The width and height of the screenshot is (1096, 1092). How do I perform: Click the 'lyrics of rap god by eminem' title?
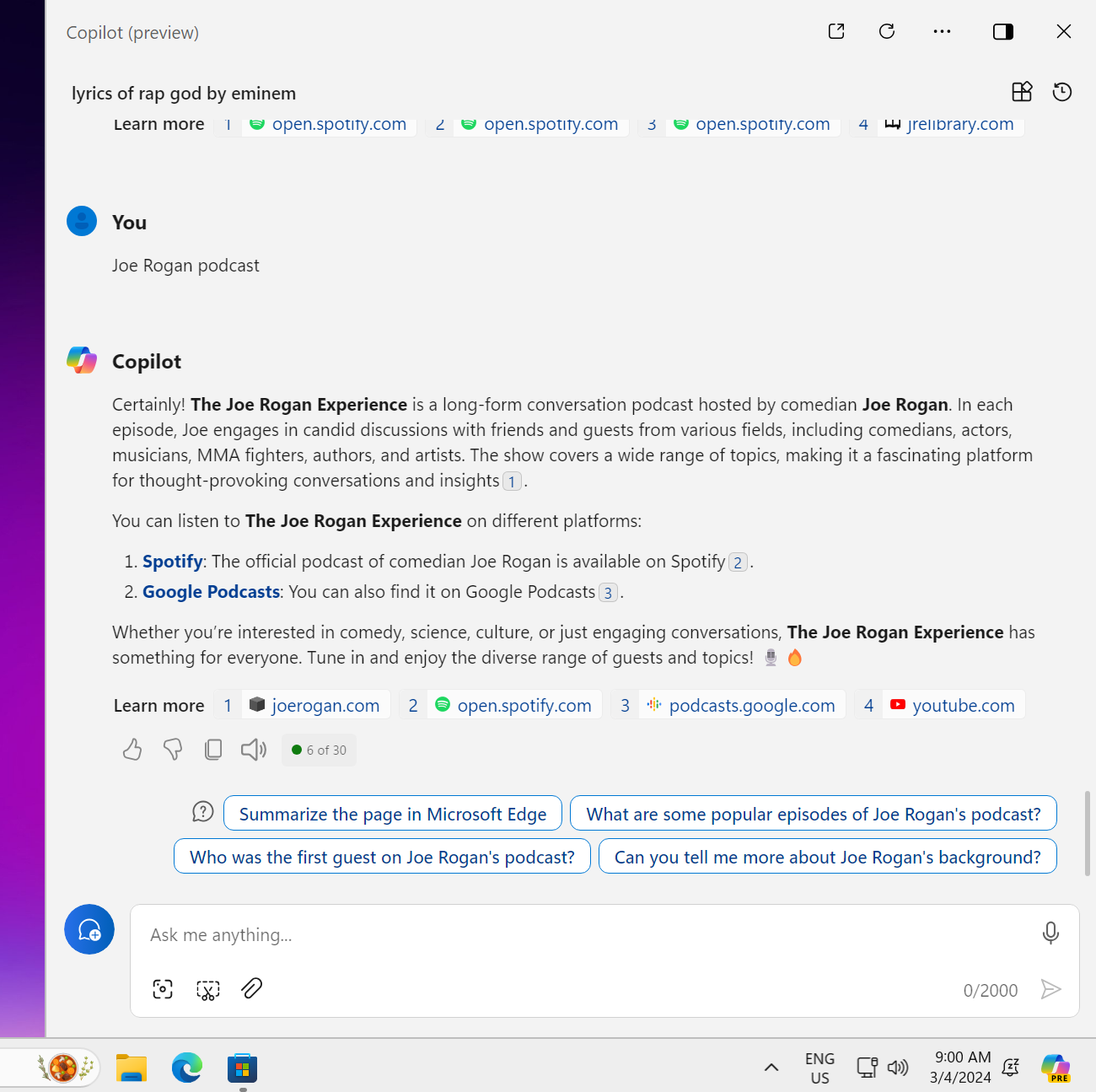click(x=184, y=93)
